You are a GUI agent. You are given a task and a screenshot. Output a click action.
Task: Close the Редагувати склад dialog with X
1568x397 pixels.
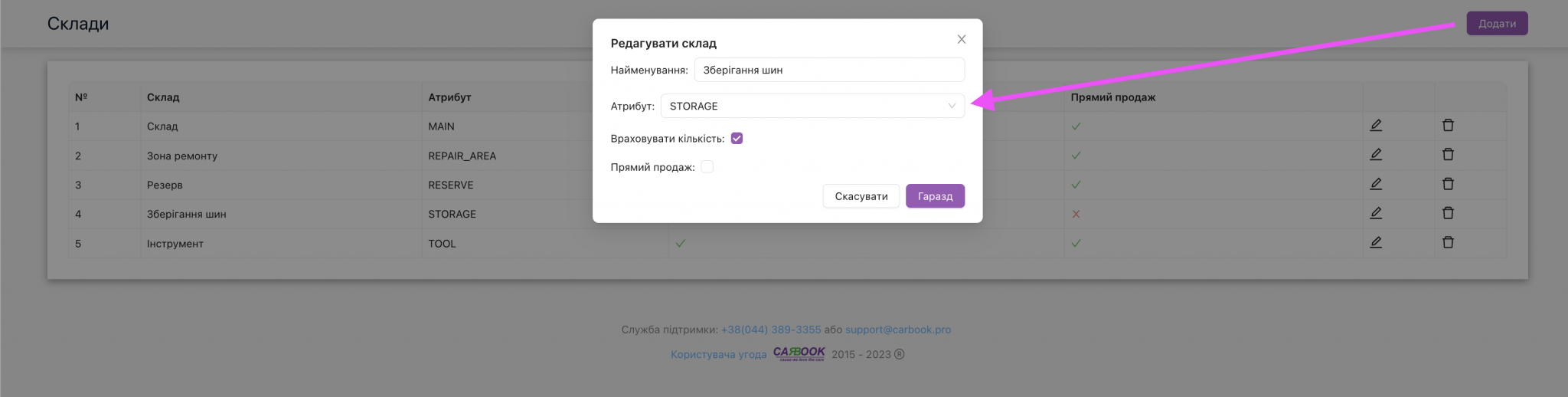pyautogui.click(x=962, y=39)
